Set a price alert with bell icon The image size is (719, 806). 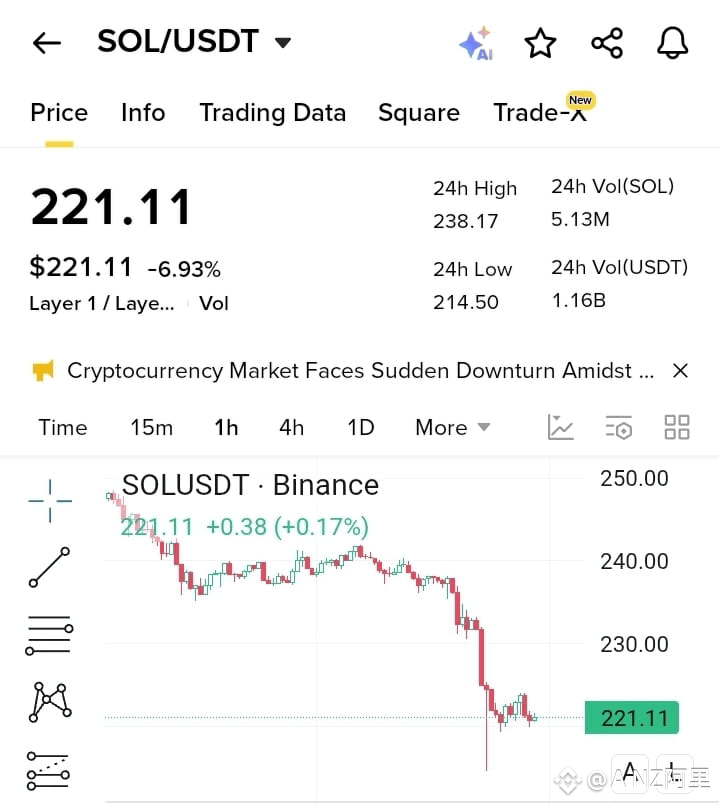click(x=673, y=43)
